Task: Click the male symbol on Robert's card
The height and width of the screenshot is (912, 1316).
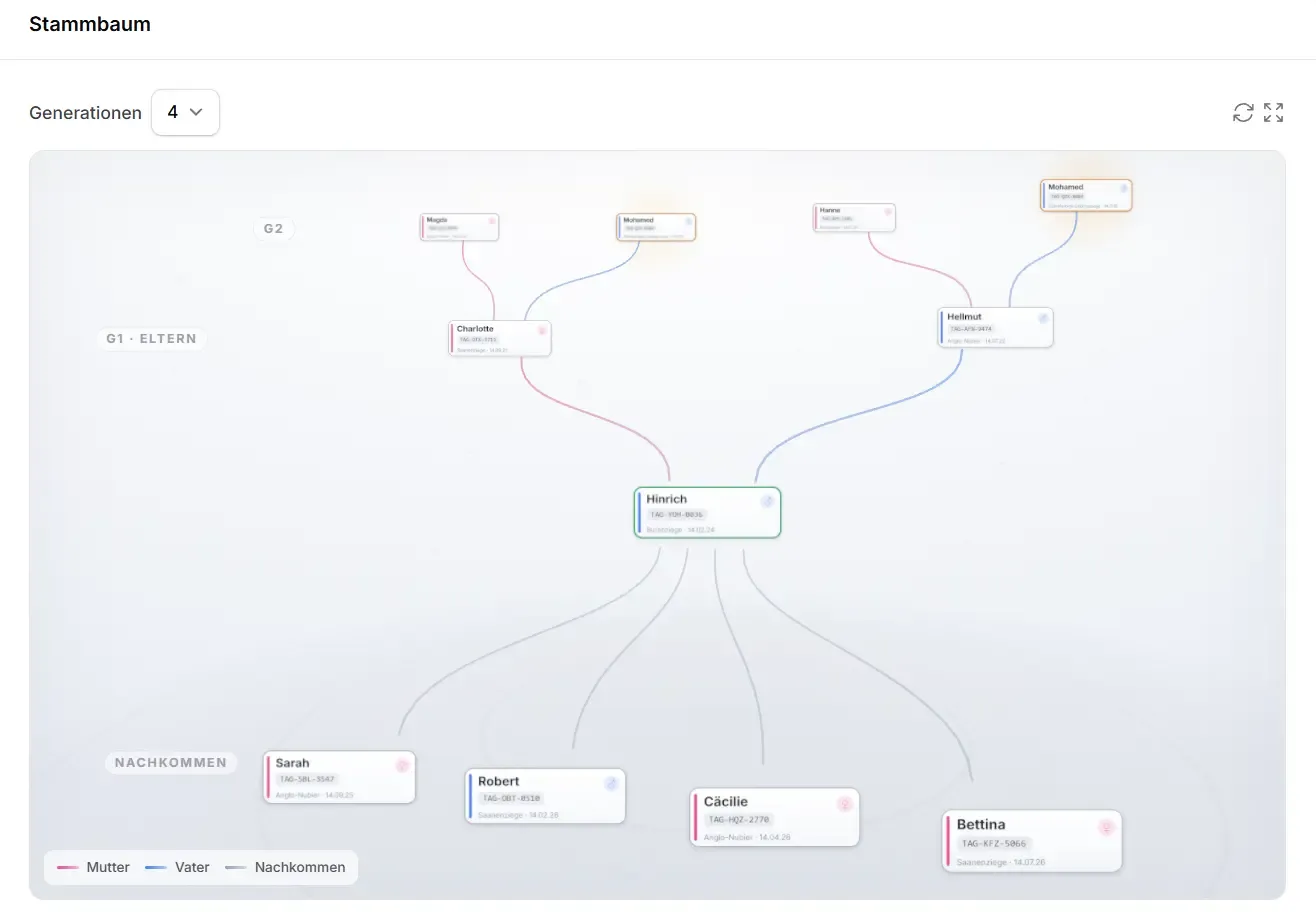Action: coord(611,784)
